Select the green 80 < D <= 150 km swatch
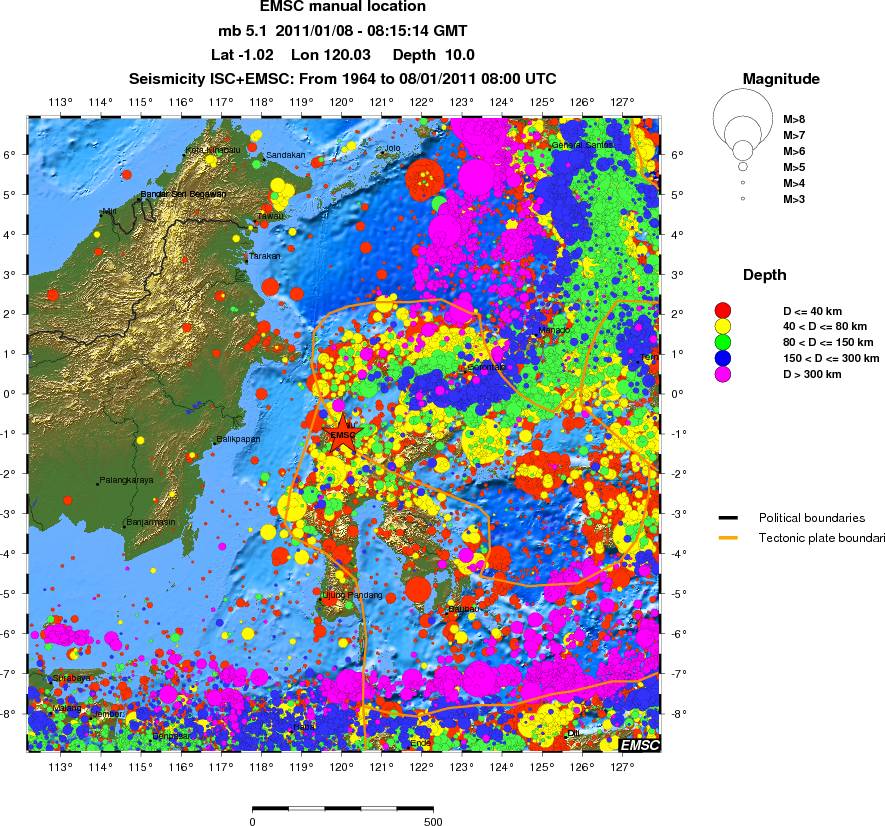 point(723,342)
